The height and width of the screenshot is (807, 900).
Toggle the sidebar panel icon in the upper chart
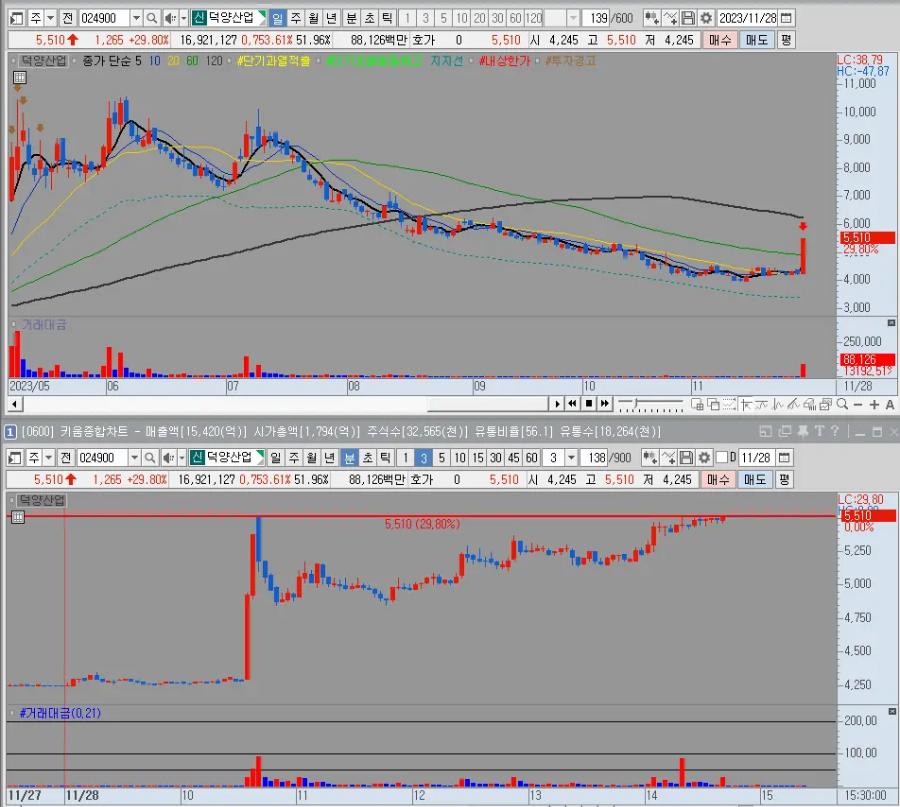coord(17,18)
